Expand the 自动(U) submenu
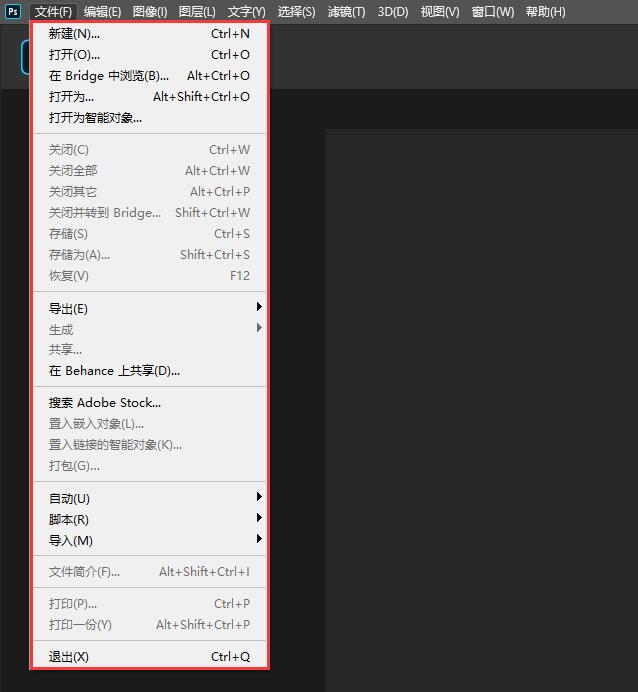 [150, 498]
